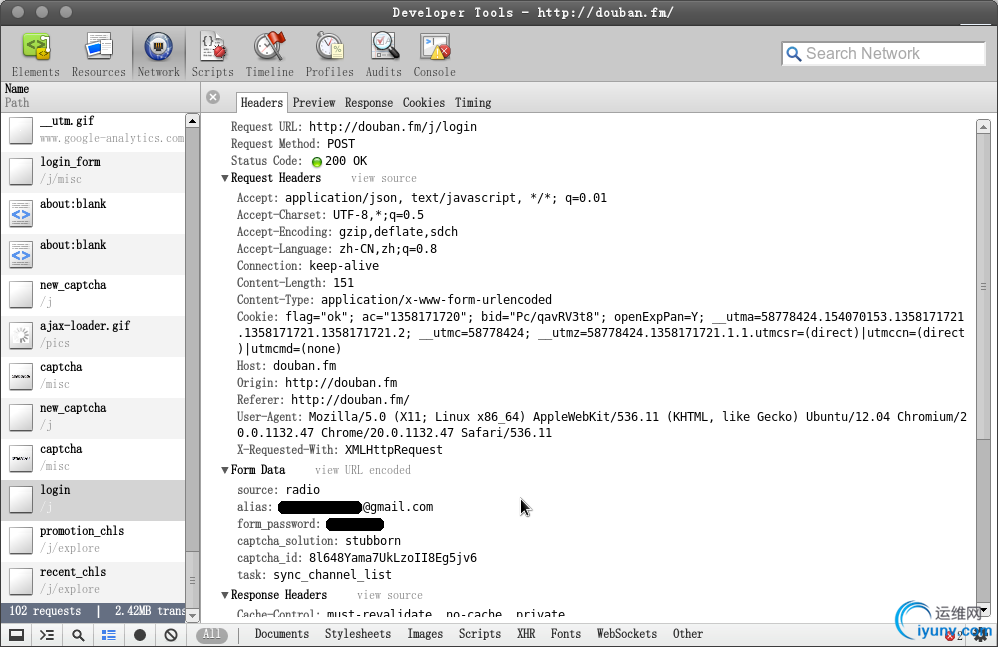Image resolution: width=998 pixels, height=647 pixels.
Task: Collapse the Request Headers section
Action: point(225,178)
